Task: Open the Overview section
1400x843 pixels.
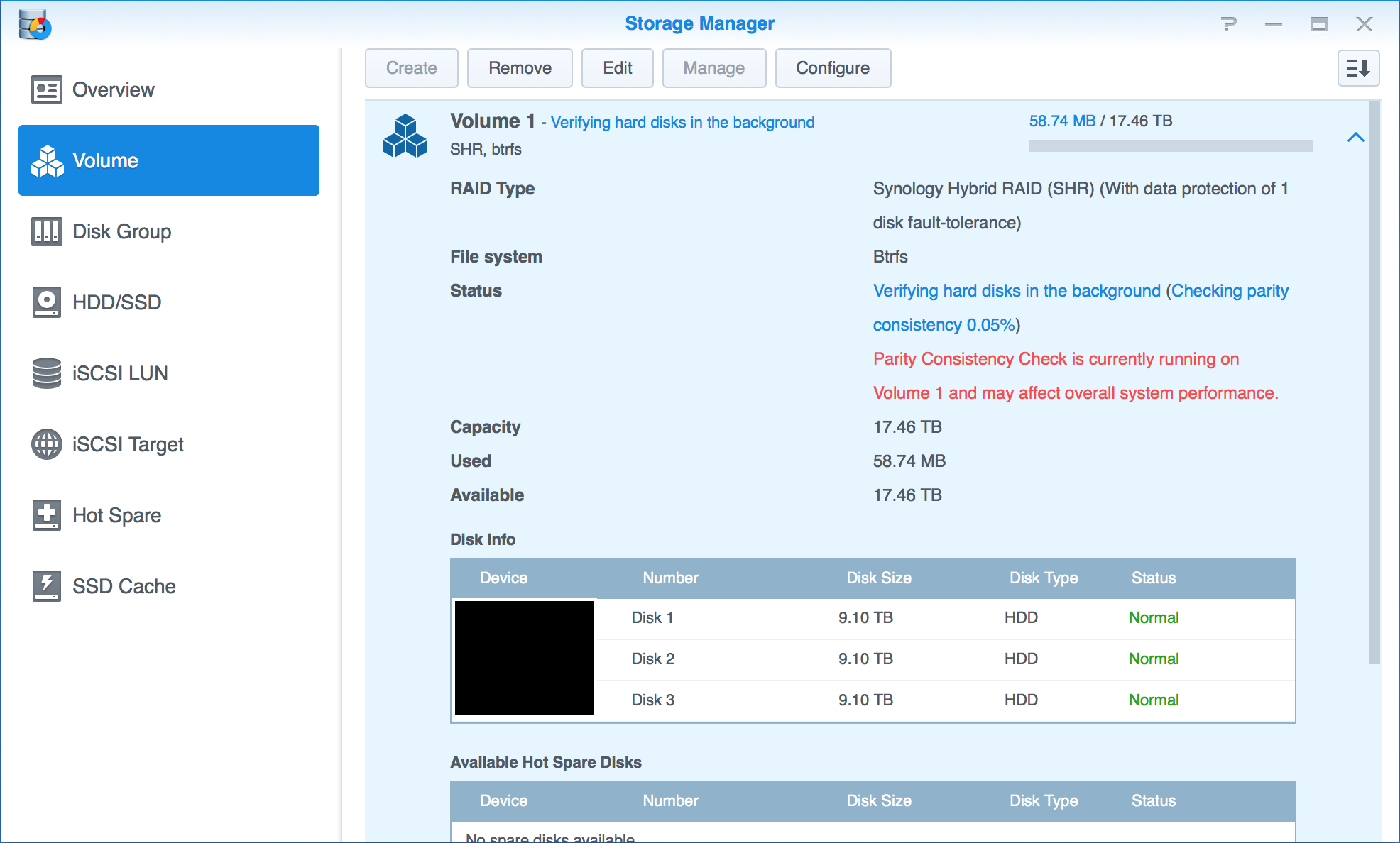Action: click(x=169, y=89)
